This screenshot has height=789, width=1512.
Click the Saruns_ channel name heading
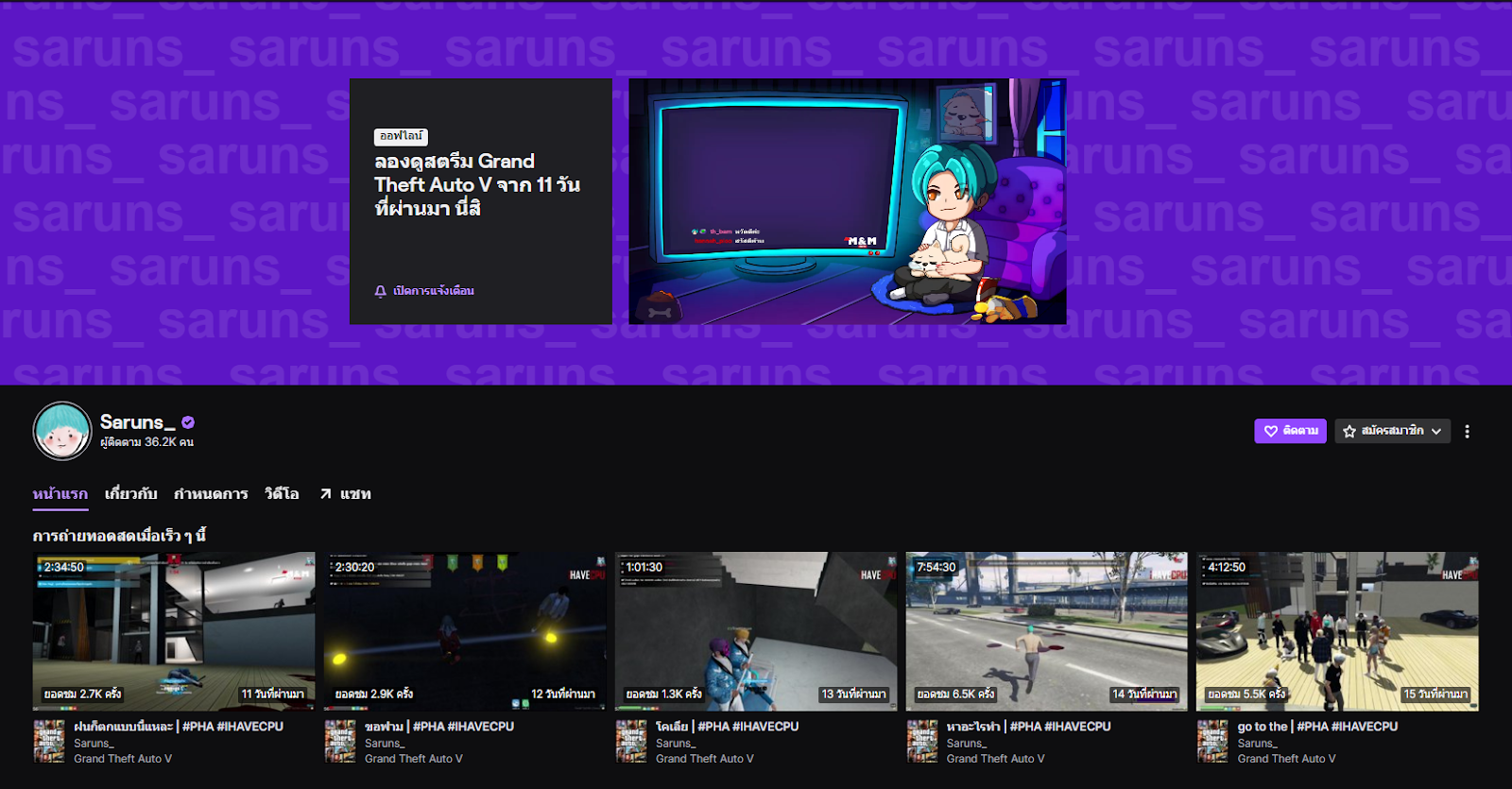click(138, 422)
